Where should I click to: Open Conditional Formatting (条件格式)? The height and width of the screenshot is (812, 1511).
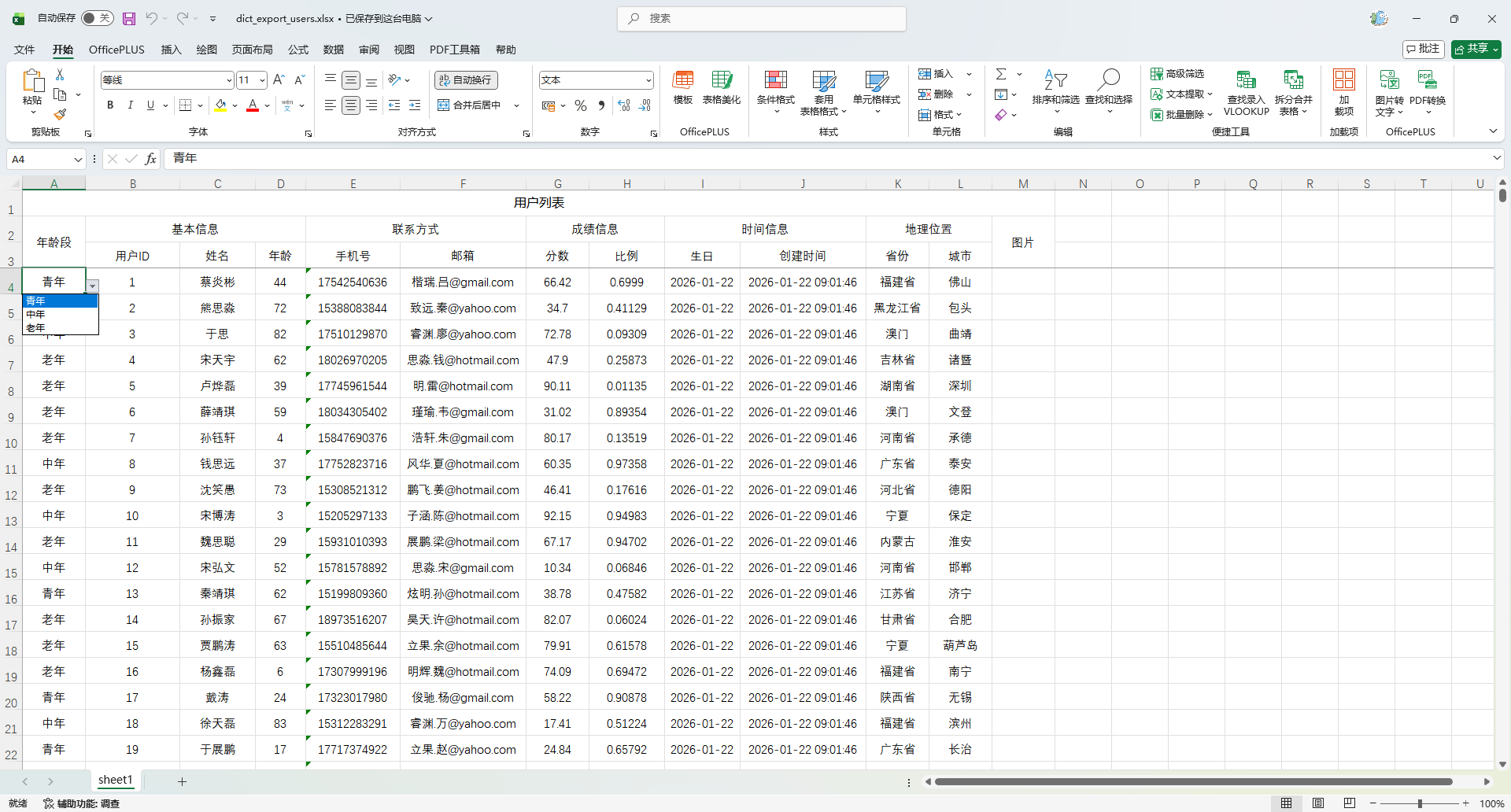[x=775, y=91]
